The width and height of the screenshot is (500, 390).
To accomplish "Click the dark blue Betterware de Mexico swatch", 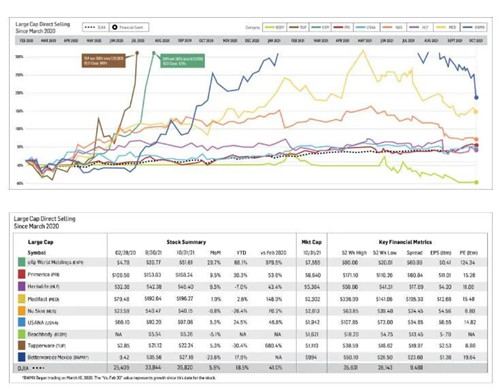I will click(x=22, y=357).
